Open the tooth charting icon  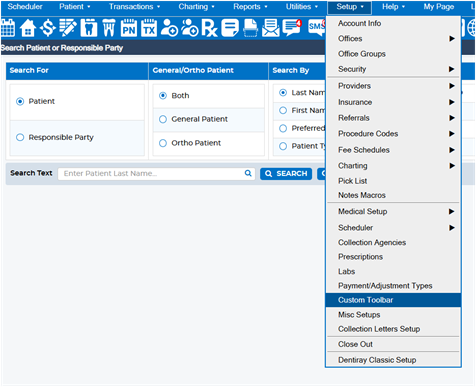pyautogui.click(x=89, y=28)
